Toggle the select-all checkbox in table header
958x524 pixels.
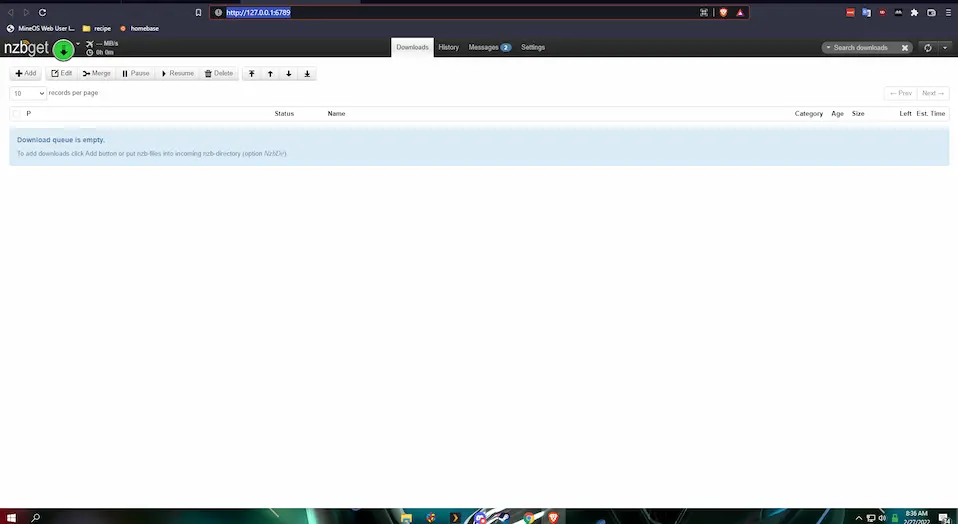click(x=17, y=114)
